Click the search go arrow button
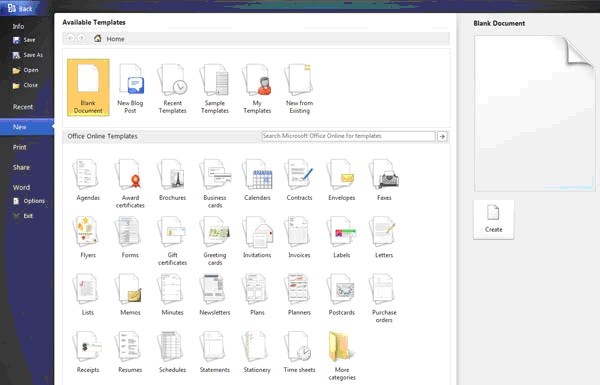The height and width of the screenshot is (385, 600). click(x=442, y=136)
